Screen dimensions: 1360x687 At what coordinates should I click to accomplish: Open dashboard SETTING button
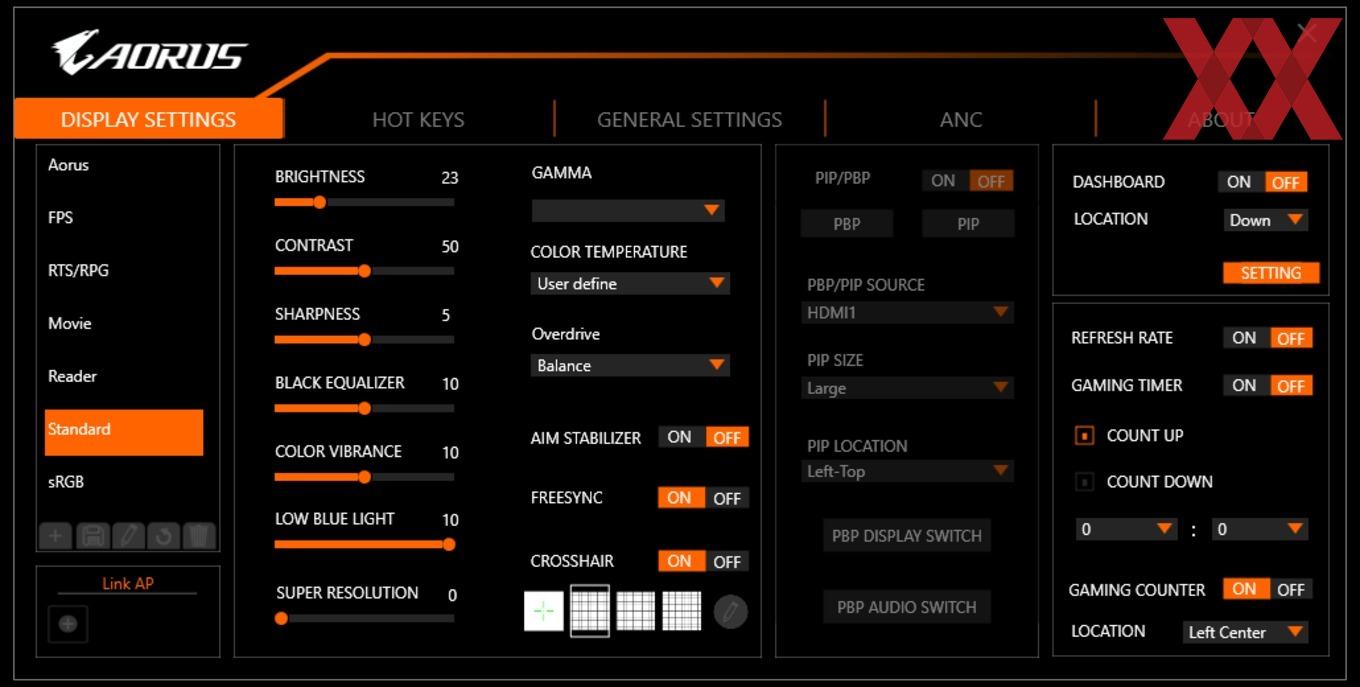(1271, 273)
